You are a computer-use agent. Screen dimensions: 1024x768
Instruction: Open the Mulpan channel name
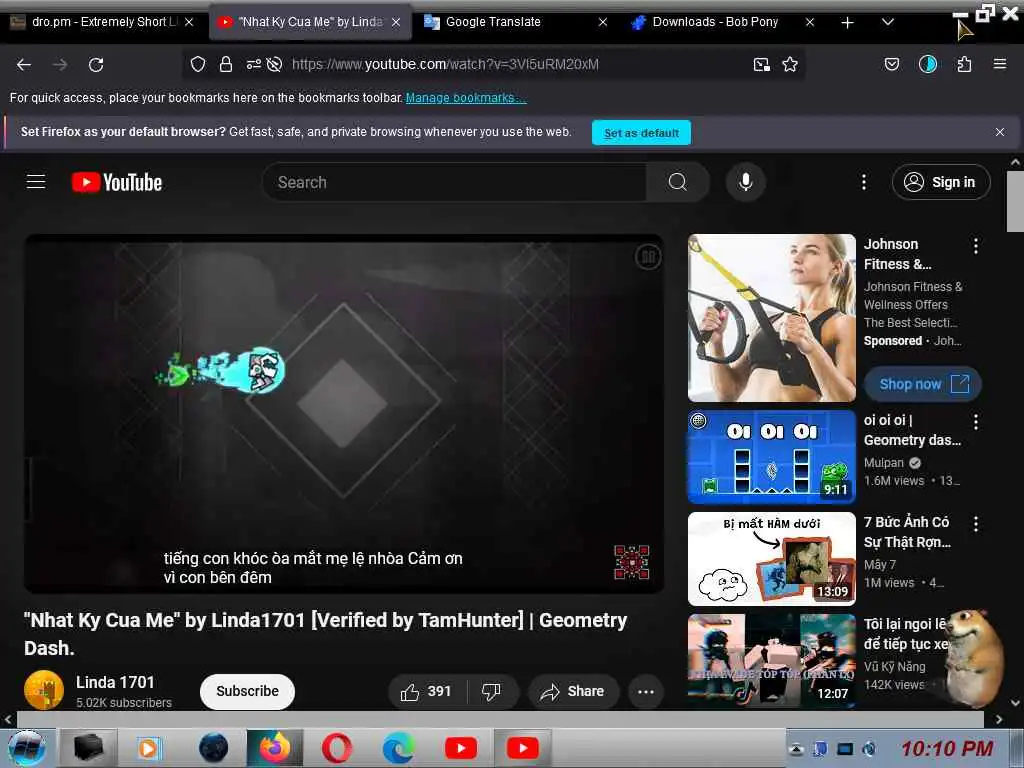point(884,462)
